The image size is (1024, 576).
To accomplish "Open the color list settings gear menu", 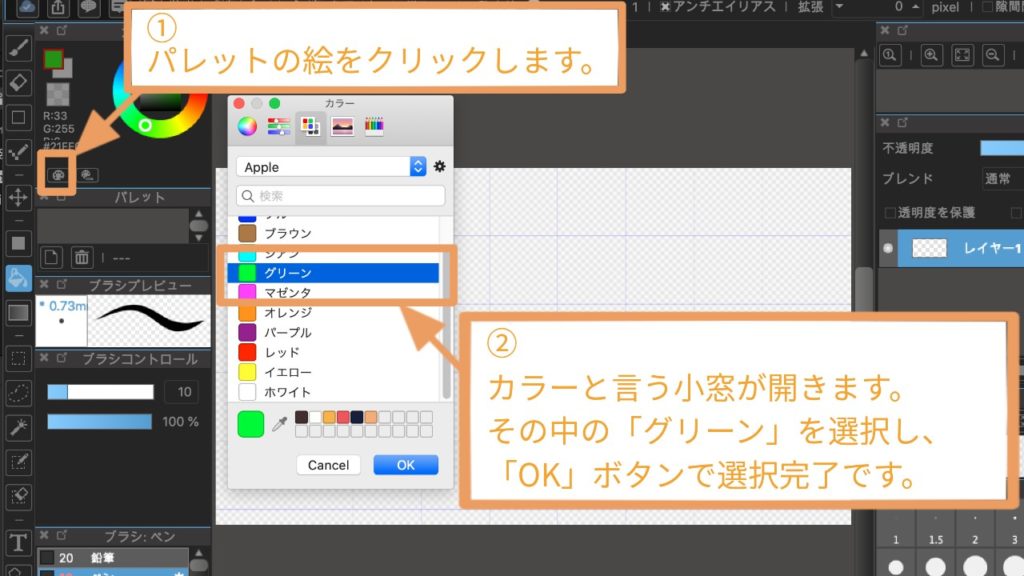I will (440, 166).
